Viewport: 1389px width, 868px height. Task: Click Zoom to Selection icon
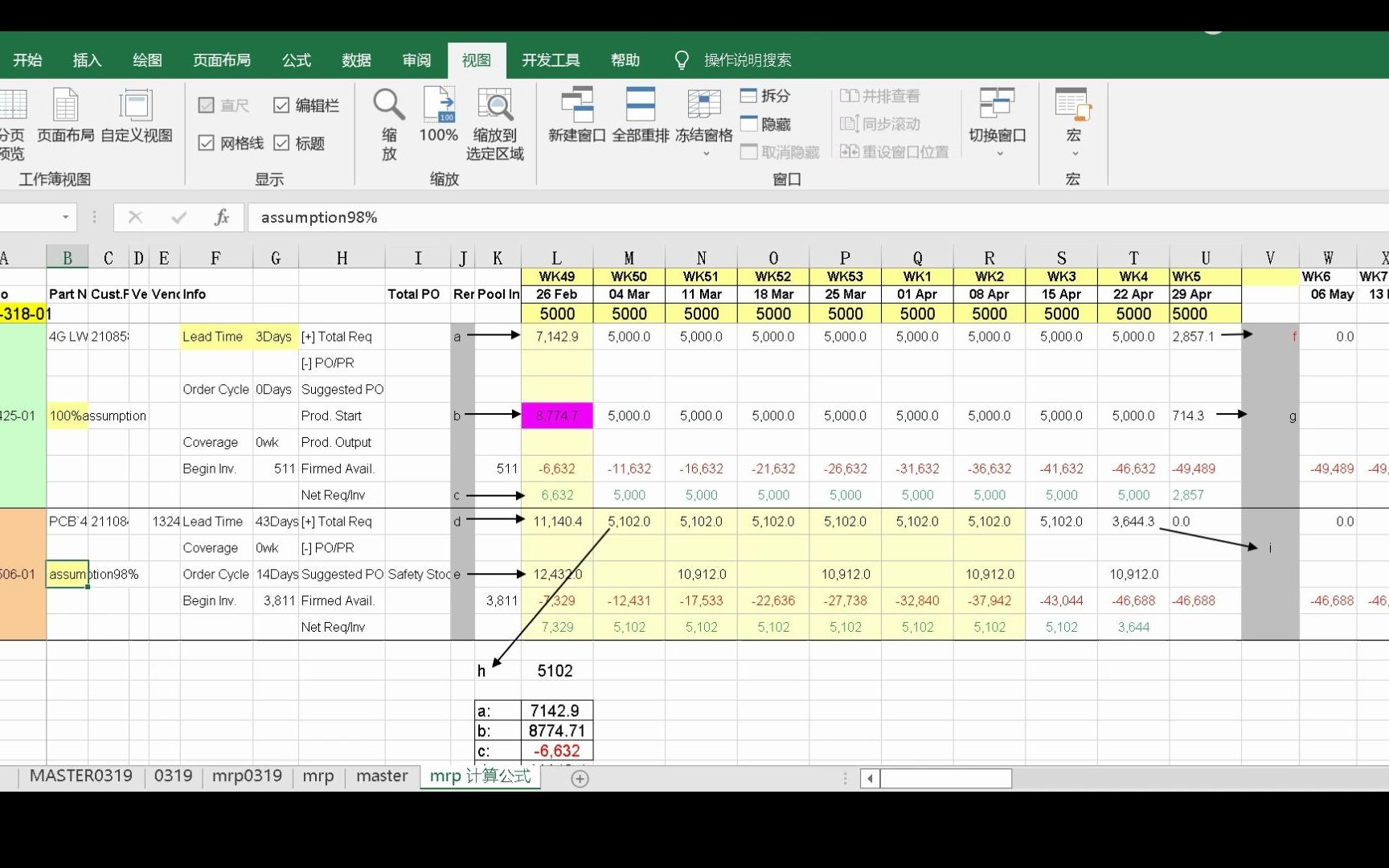coord(495,104)
